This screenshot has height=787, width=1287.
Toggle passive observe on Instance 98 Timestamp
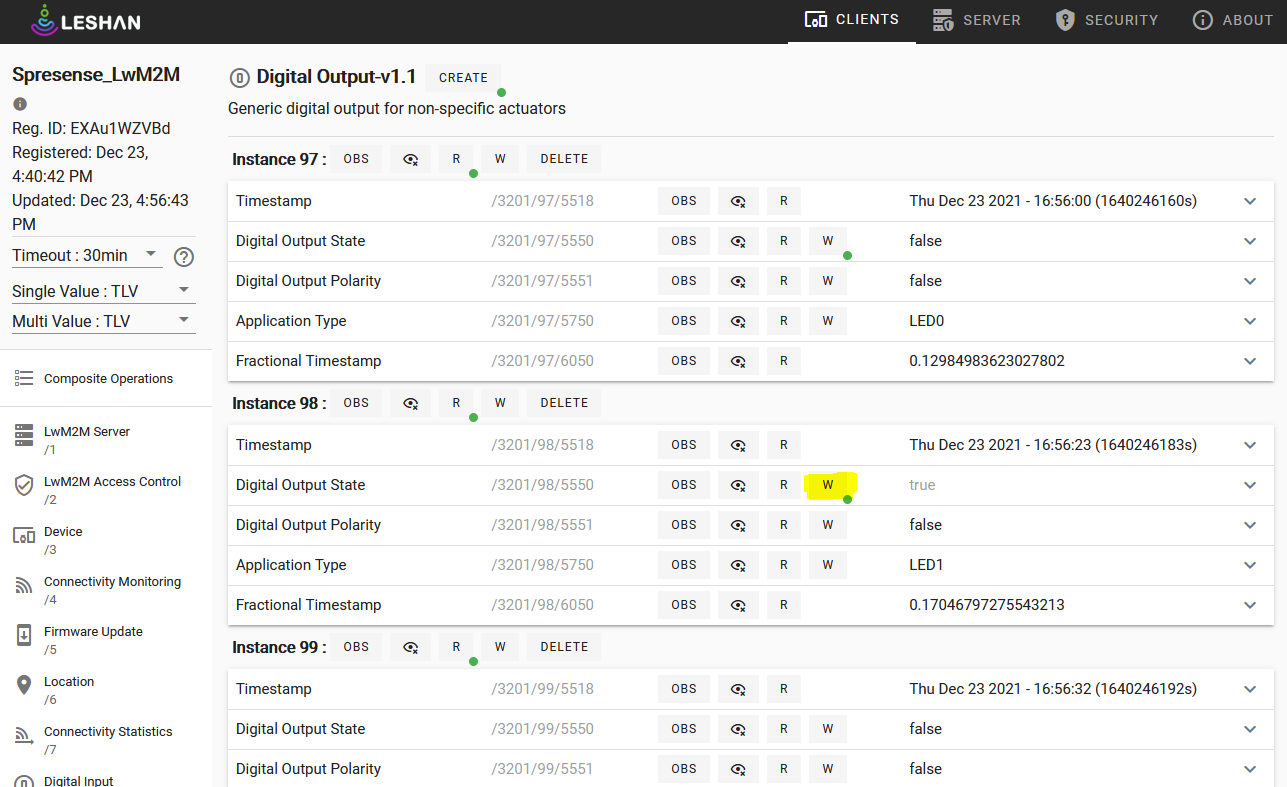pos(738,445)
